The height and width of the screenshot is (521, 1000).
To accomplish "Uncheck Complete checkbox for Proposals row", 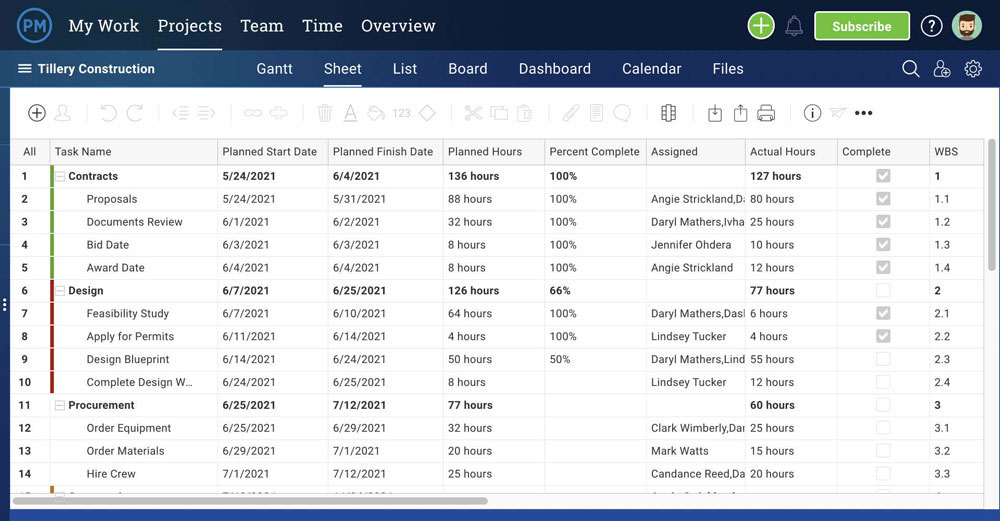I will click(x=883, y=199).
